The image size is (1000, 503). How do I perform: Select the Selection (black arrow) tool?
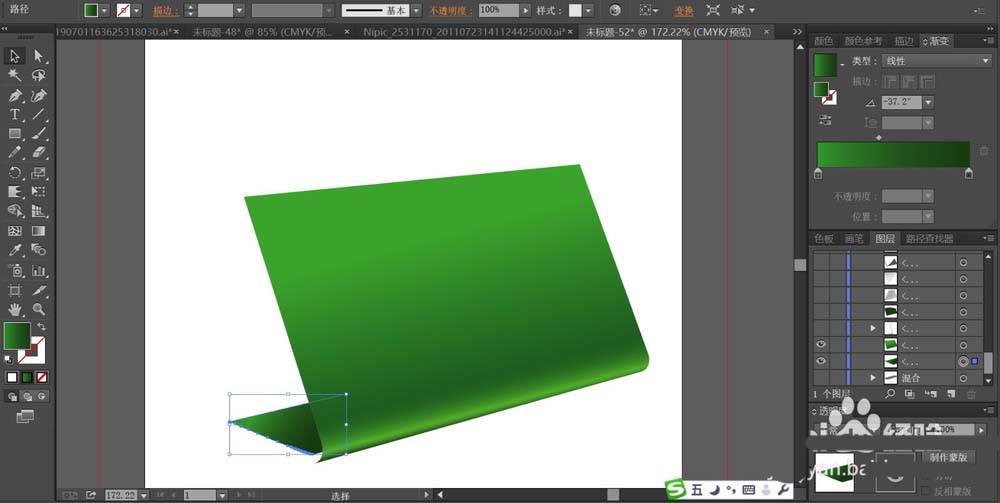(x=15, y=56)
